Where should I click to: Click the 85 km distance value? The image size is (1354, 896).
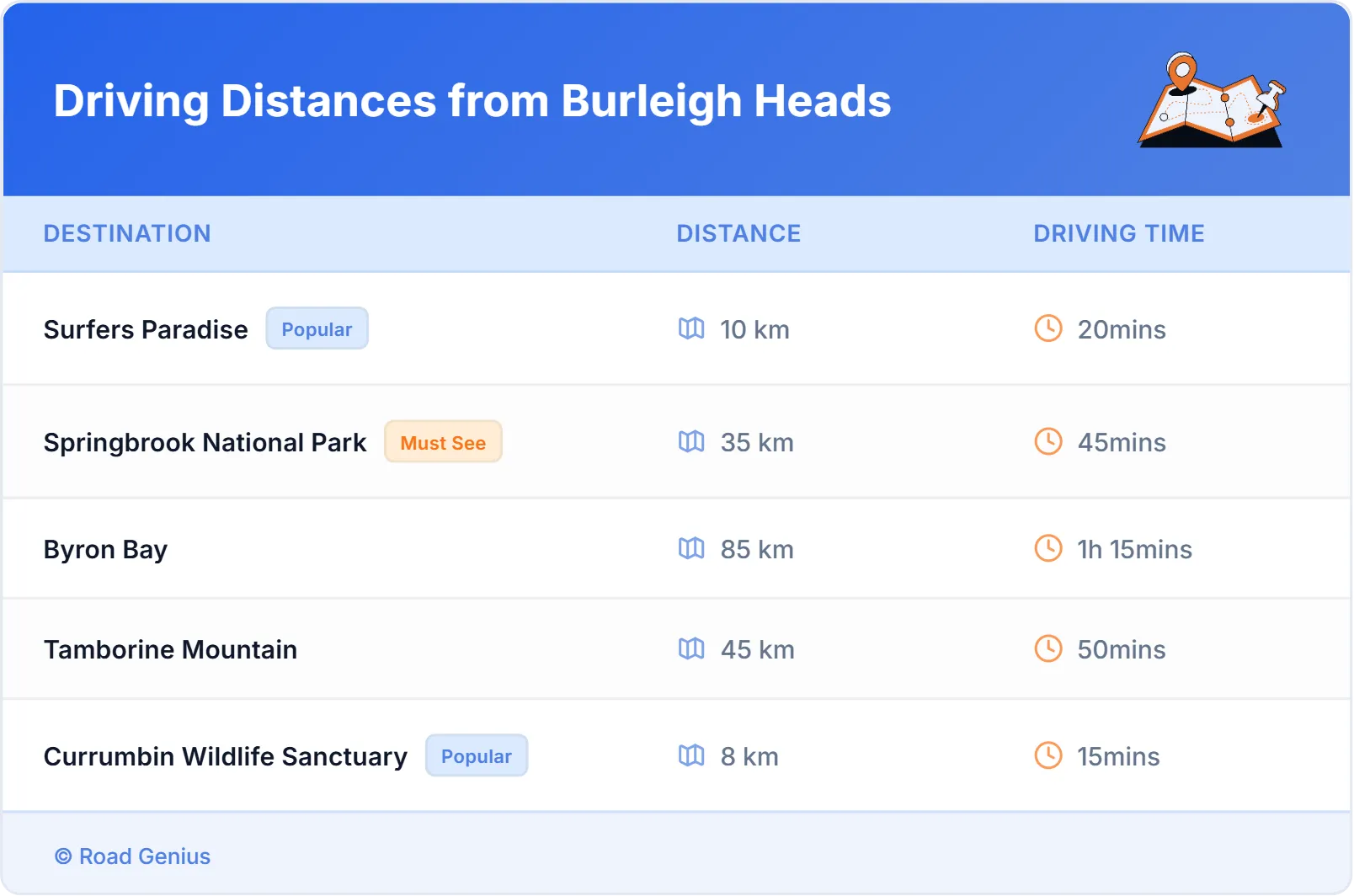tap(757, 549)
